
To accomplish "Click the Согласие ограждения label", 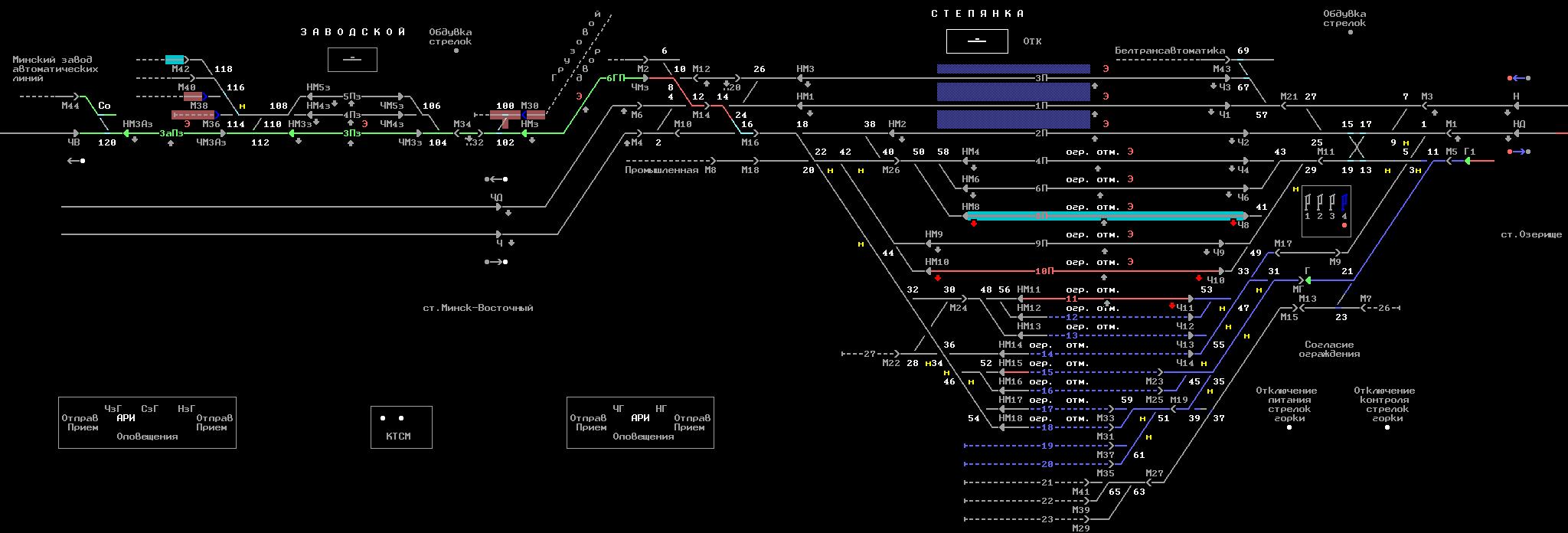I will (1329, 349).
